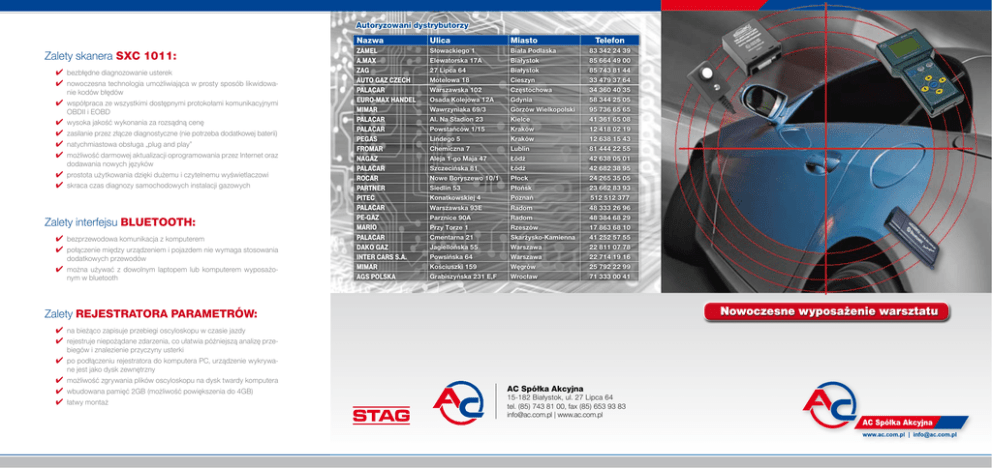Click the 'Nowoczesne wyposażenie warsztatu' banner
The image size is (992, 468).
[825, 313]
